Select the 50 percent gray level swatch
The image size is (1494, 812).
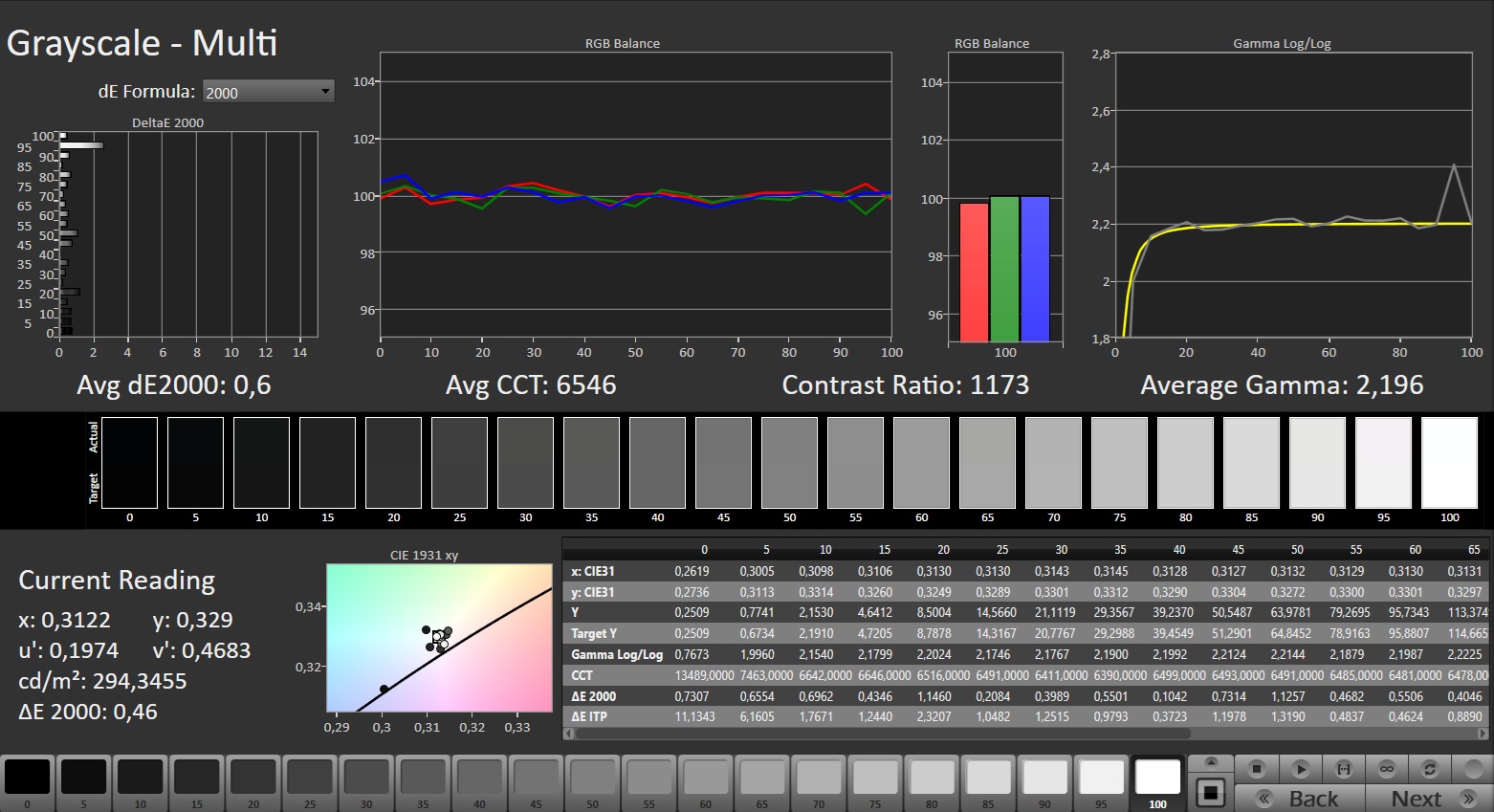pyautogui.click(x=592, y=778)
